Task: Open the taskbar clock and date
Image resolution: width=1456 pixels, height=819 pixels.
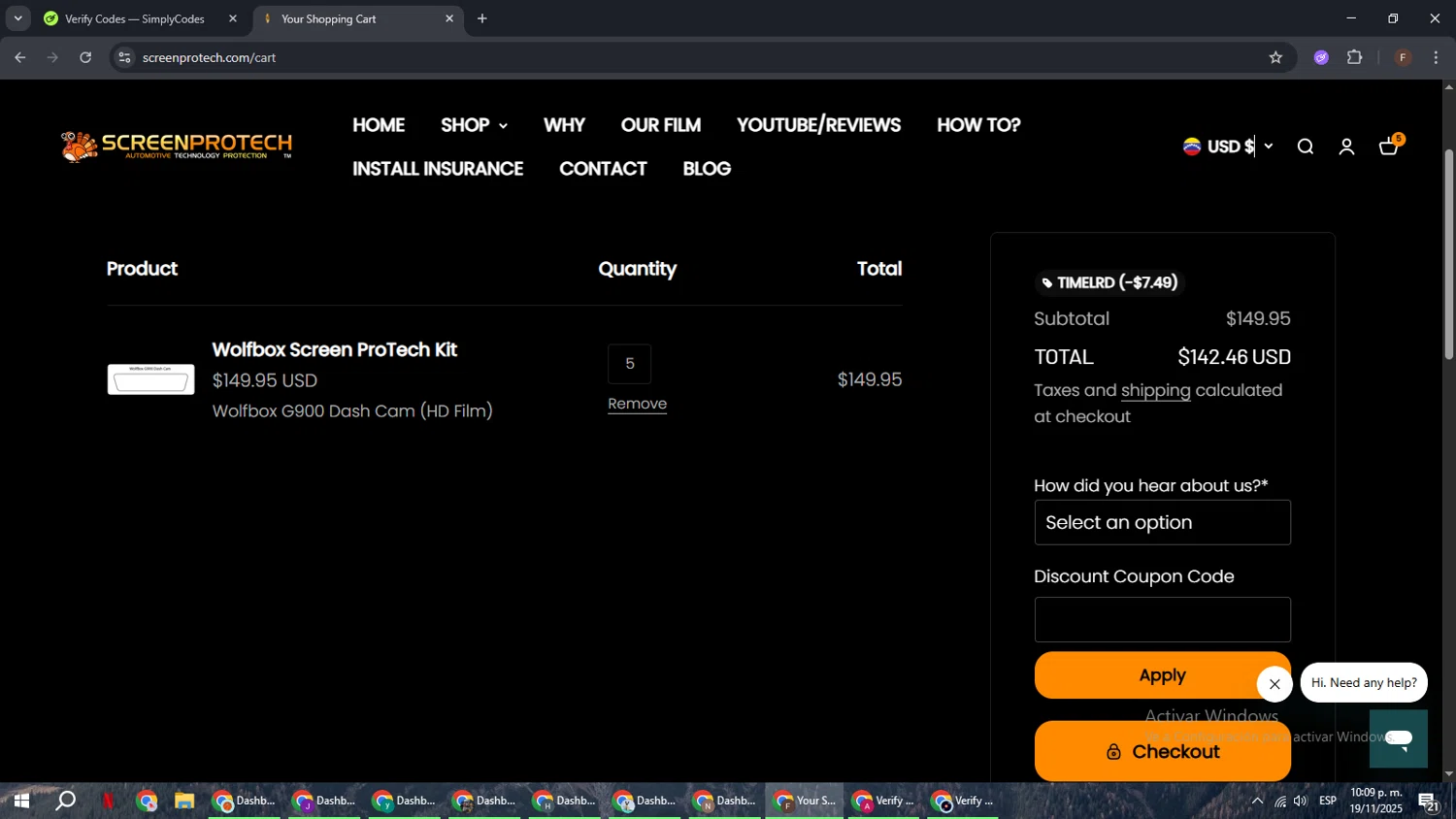Action: pyautogui.click(x=1376, y=802)
